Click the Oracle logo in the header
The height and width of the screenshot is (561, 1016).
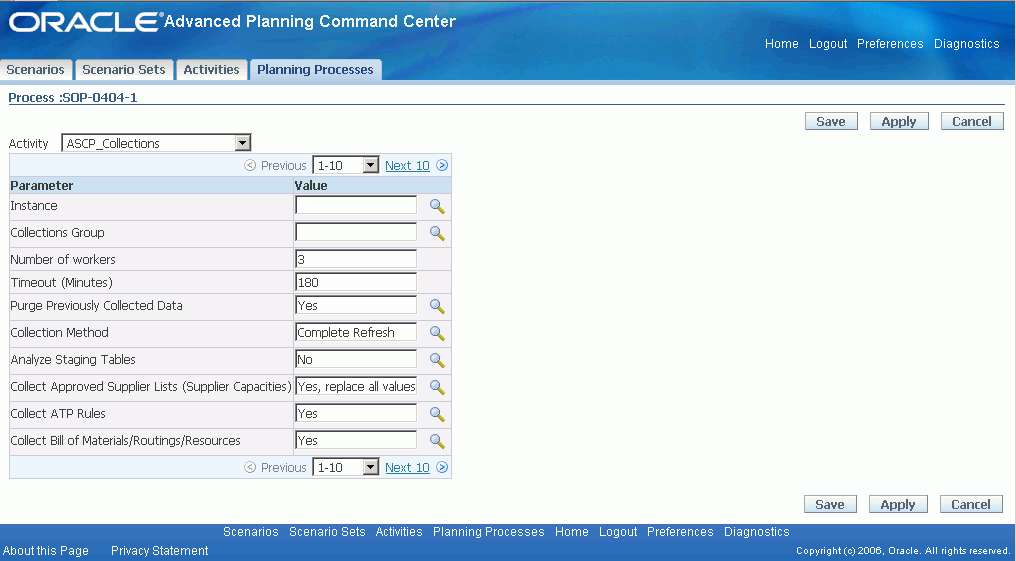coord(84,22)
